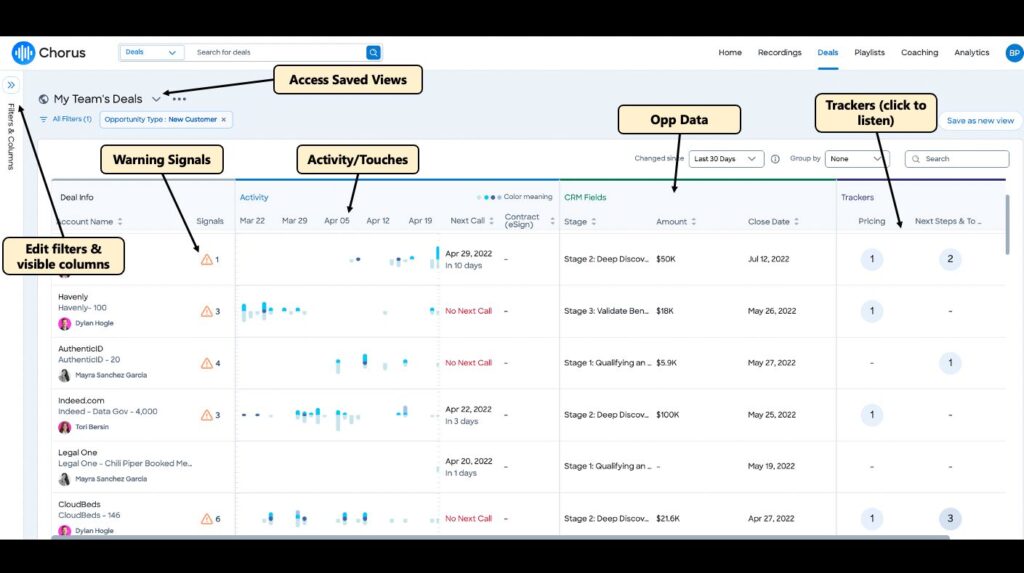Open saved views chevron next to My Team's Deals
This screenshot has width=1024, height=573.
156,99
